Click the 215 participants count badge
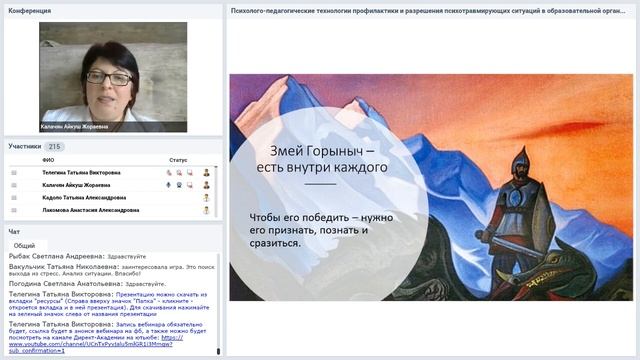 (x=54, y=147)
